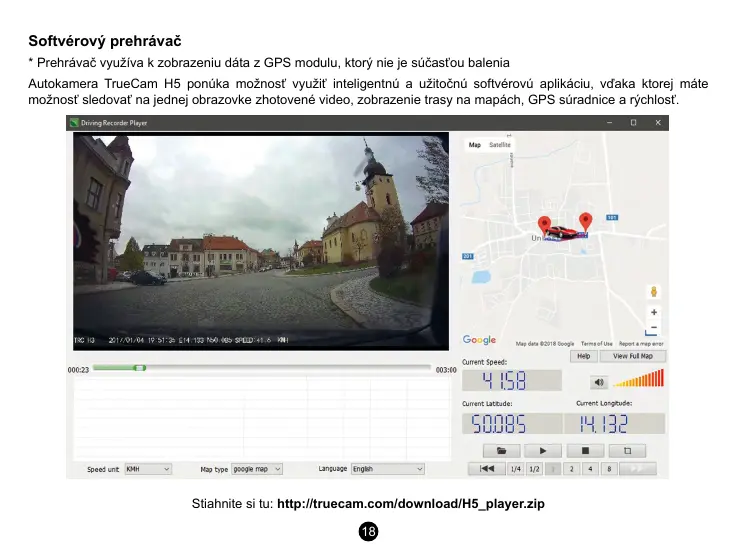Click the left red map pin
The image size is (737, 556).
pos(544,226)
